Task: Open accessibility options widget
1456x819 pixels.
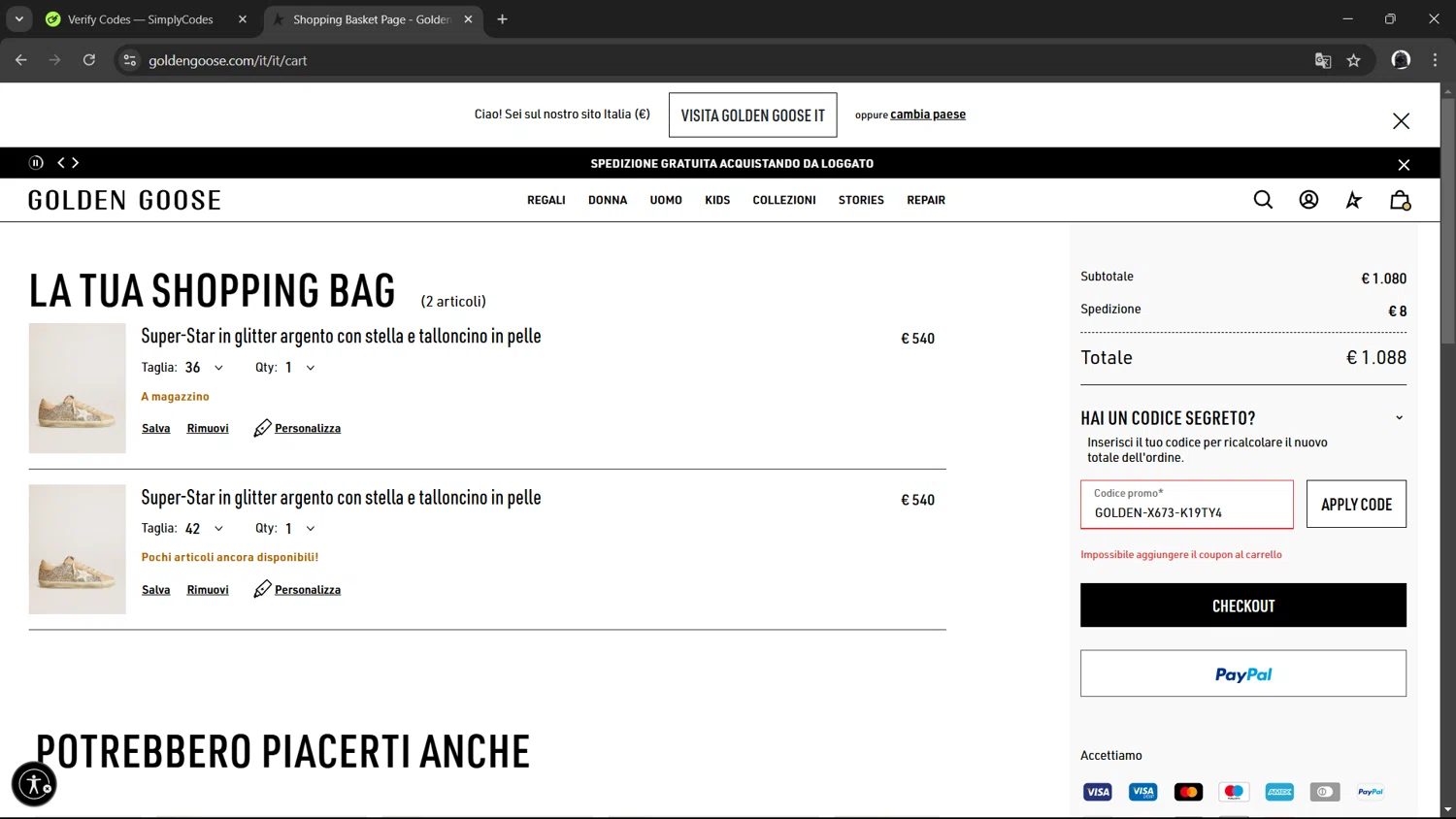Action: coord(34,784)
